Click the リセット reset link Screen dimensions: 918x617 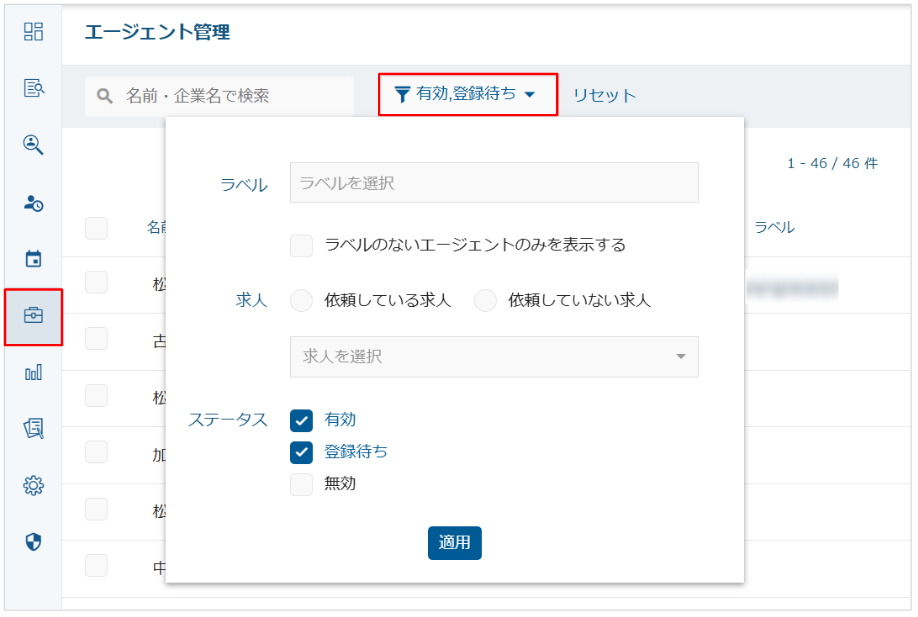pos(604,96)
